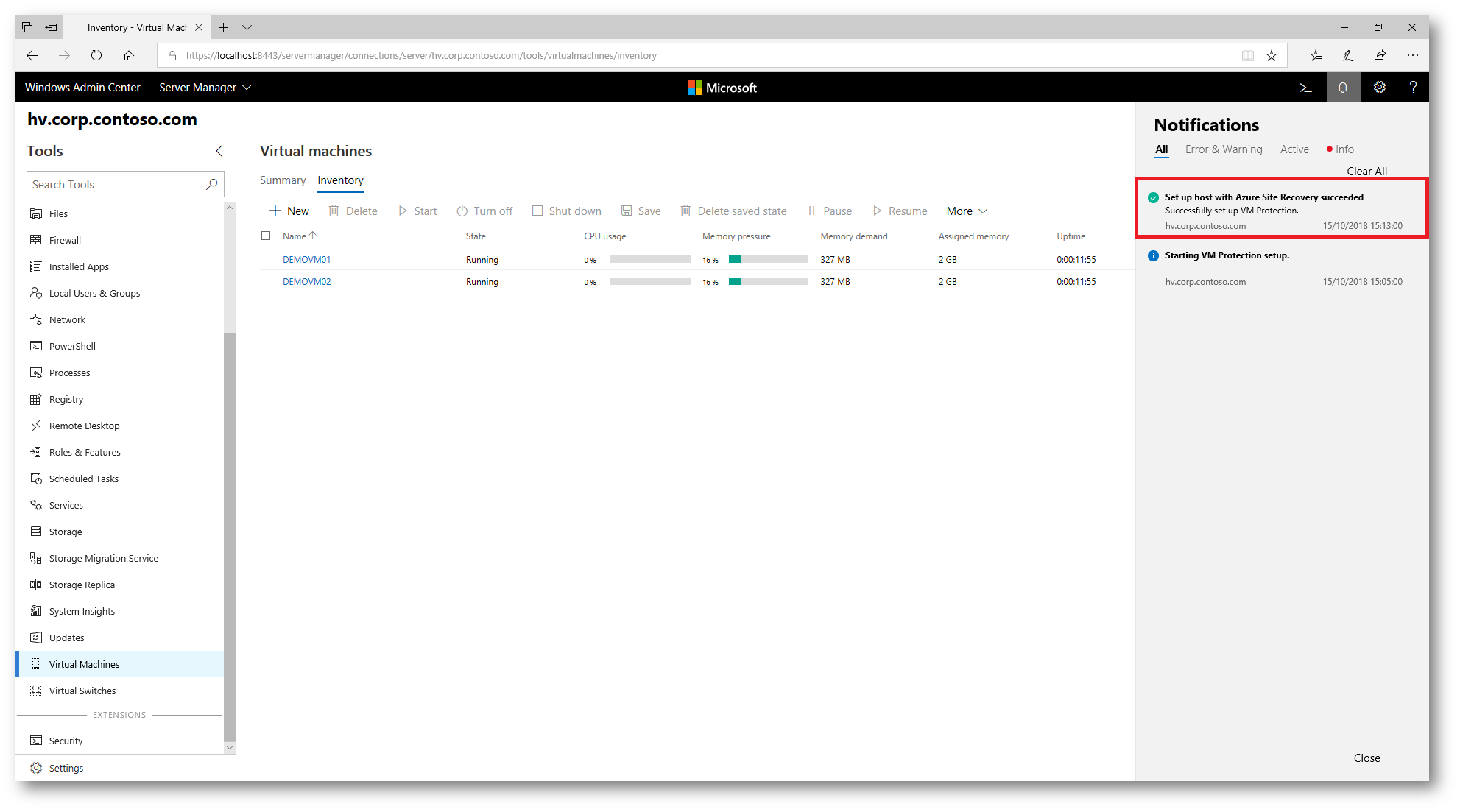Click the Shut down button
Viewport: 1460px width, 812px height.
pyautogui.click(x=566, y=211)
